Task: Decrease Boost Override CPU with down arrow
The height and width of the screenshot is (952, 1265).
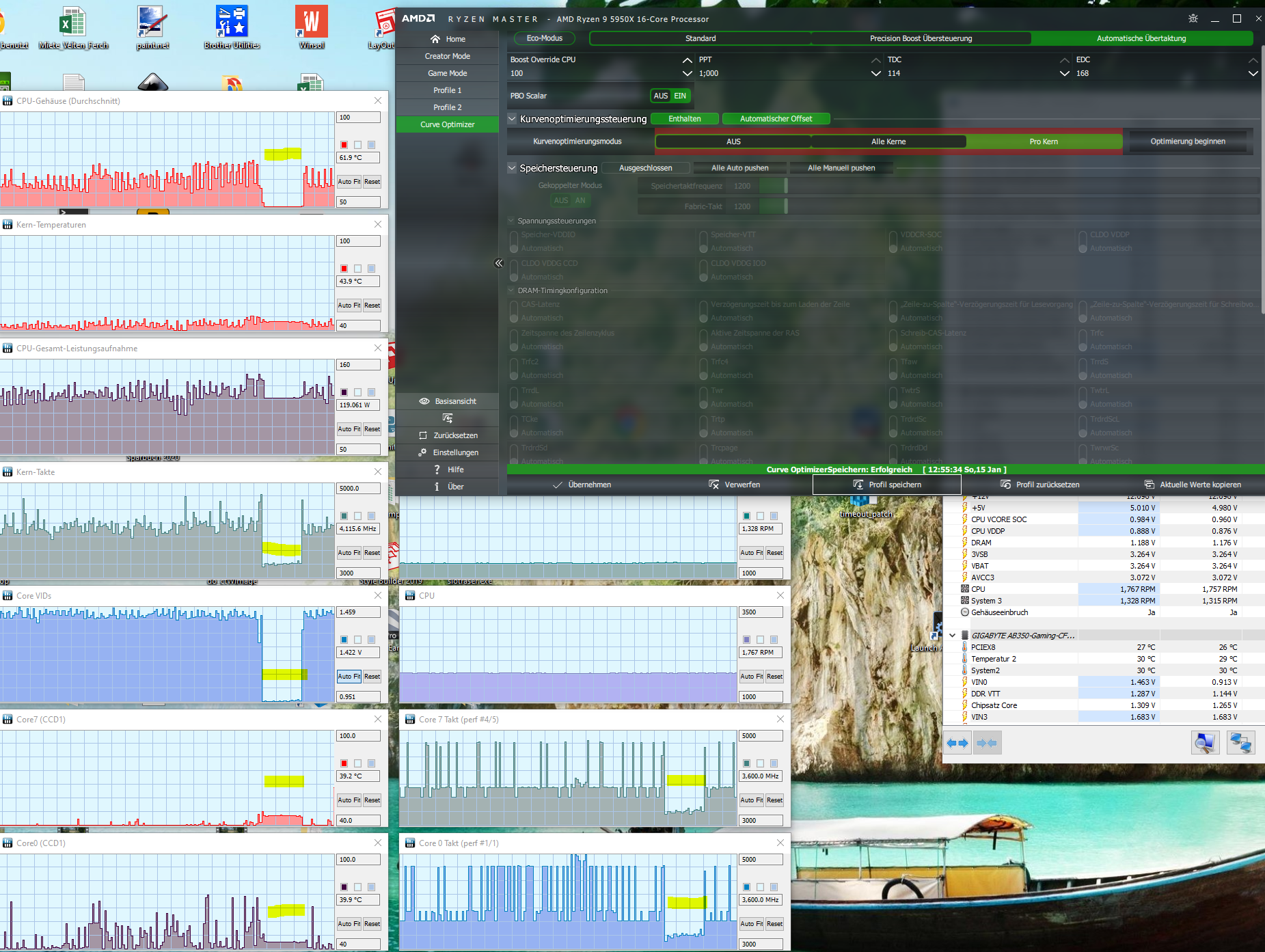Action: click(x=687, y=73)
